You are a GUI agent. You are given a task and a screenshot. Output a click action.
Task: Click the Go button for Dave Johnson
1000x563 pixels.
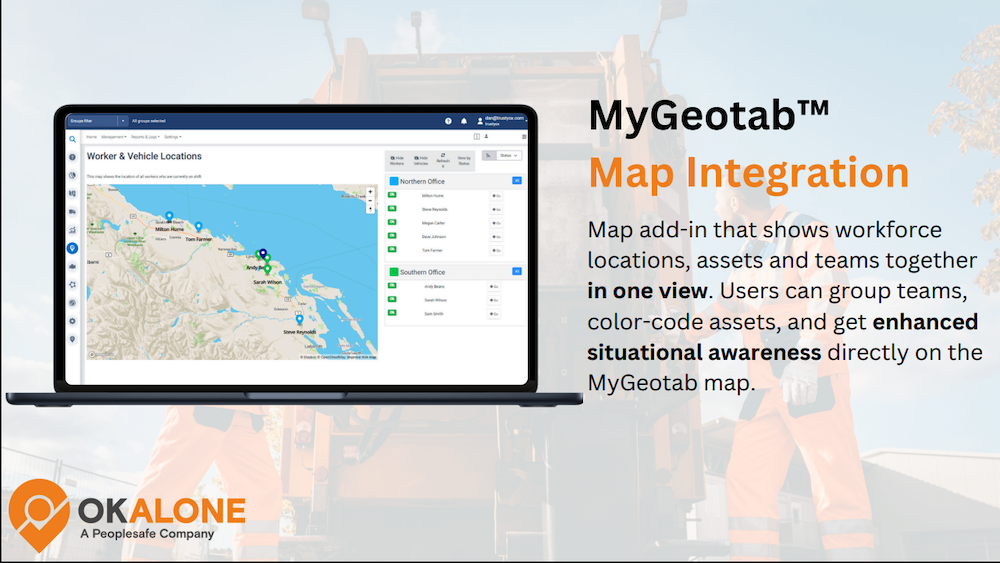(x=496, y=237)
